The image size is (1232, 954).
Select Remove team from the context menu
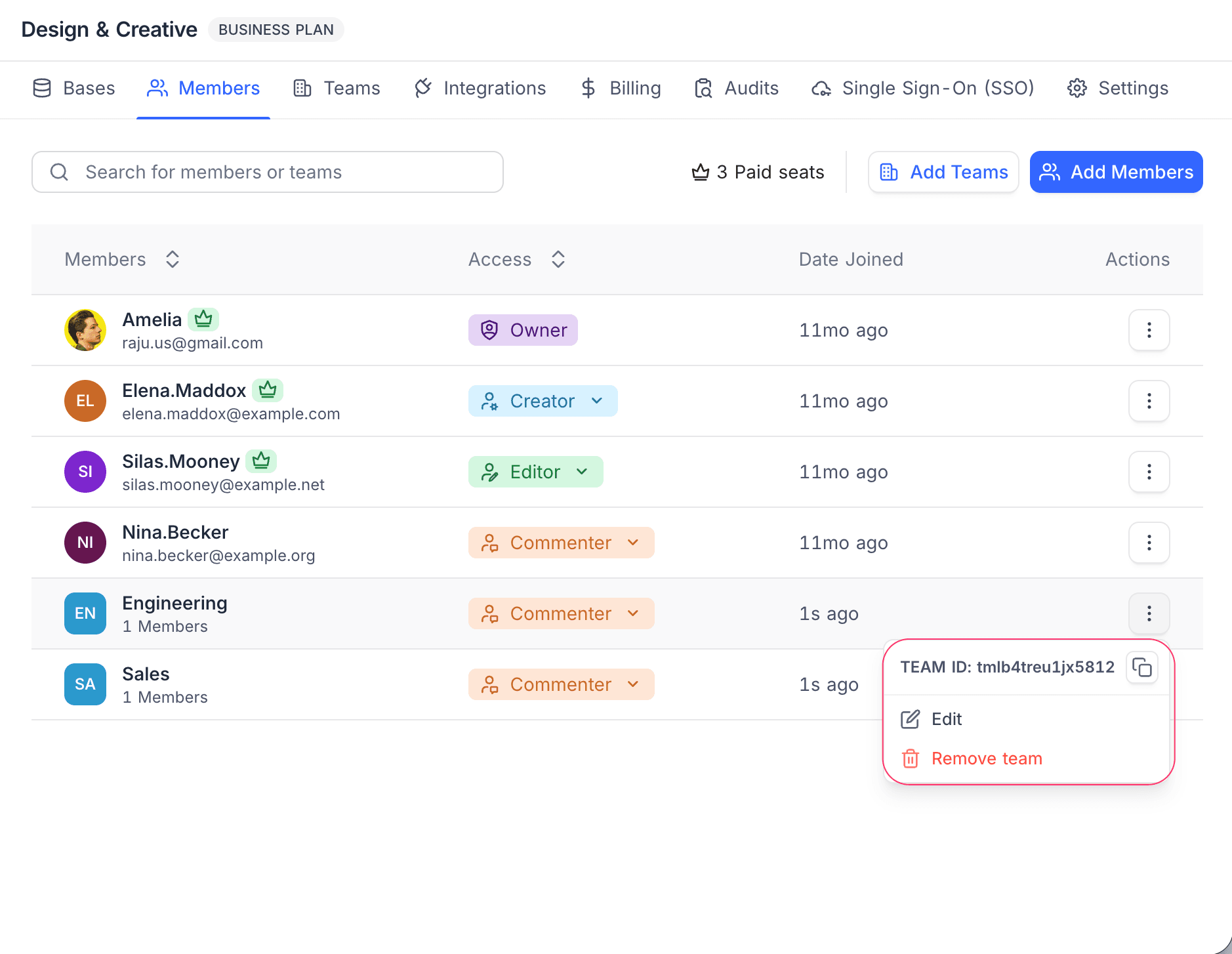[x=986, y=758]
